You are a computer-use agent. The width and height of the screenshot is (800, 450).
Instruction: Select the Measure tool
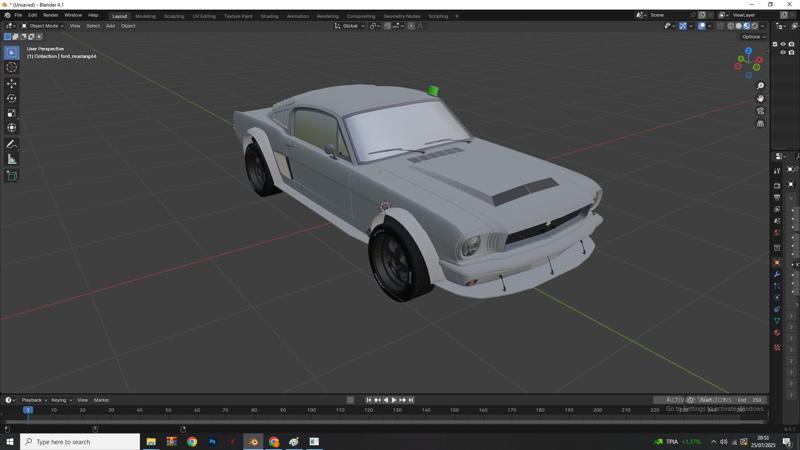(12, 160)
